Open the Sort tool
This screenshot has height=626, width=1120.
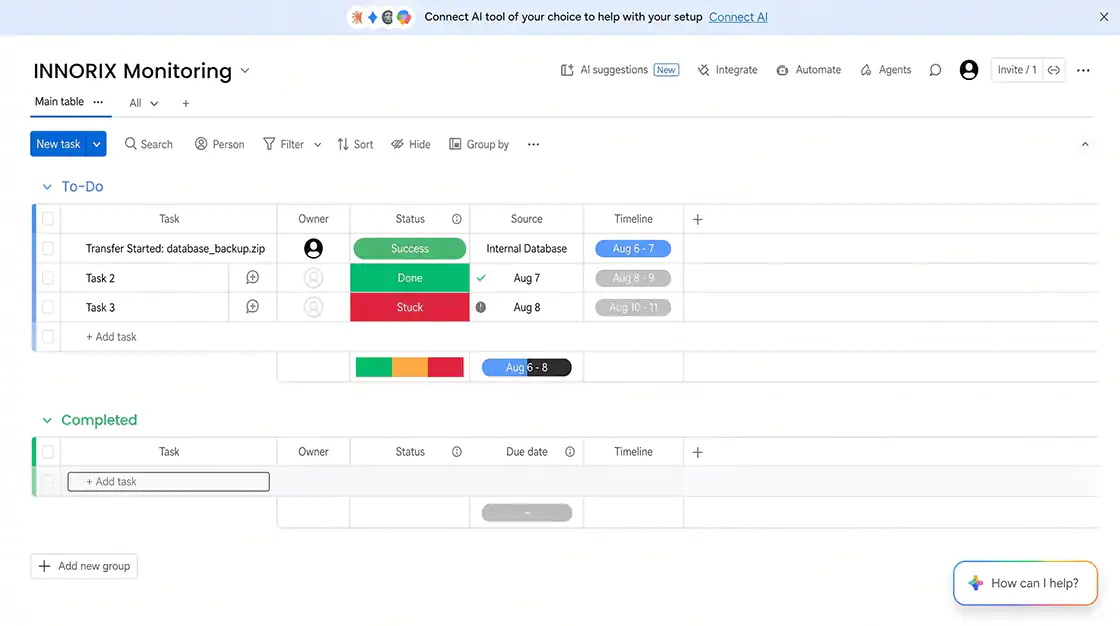[355, 144]
